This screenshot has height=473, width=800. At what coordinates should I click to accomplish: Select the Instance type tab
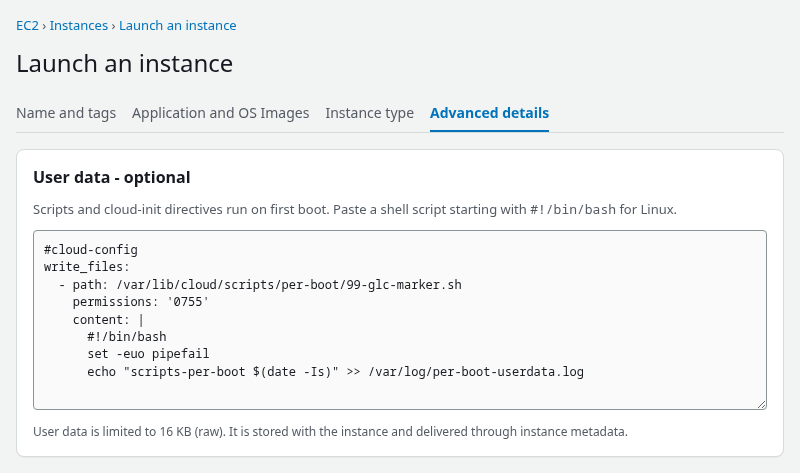pos(369,113)
